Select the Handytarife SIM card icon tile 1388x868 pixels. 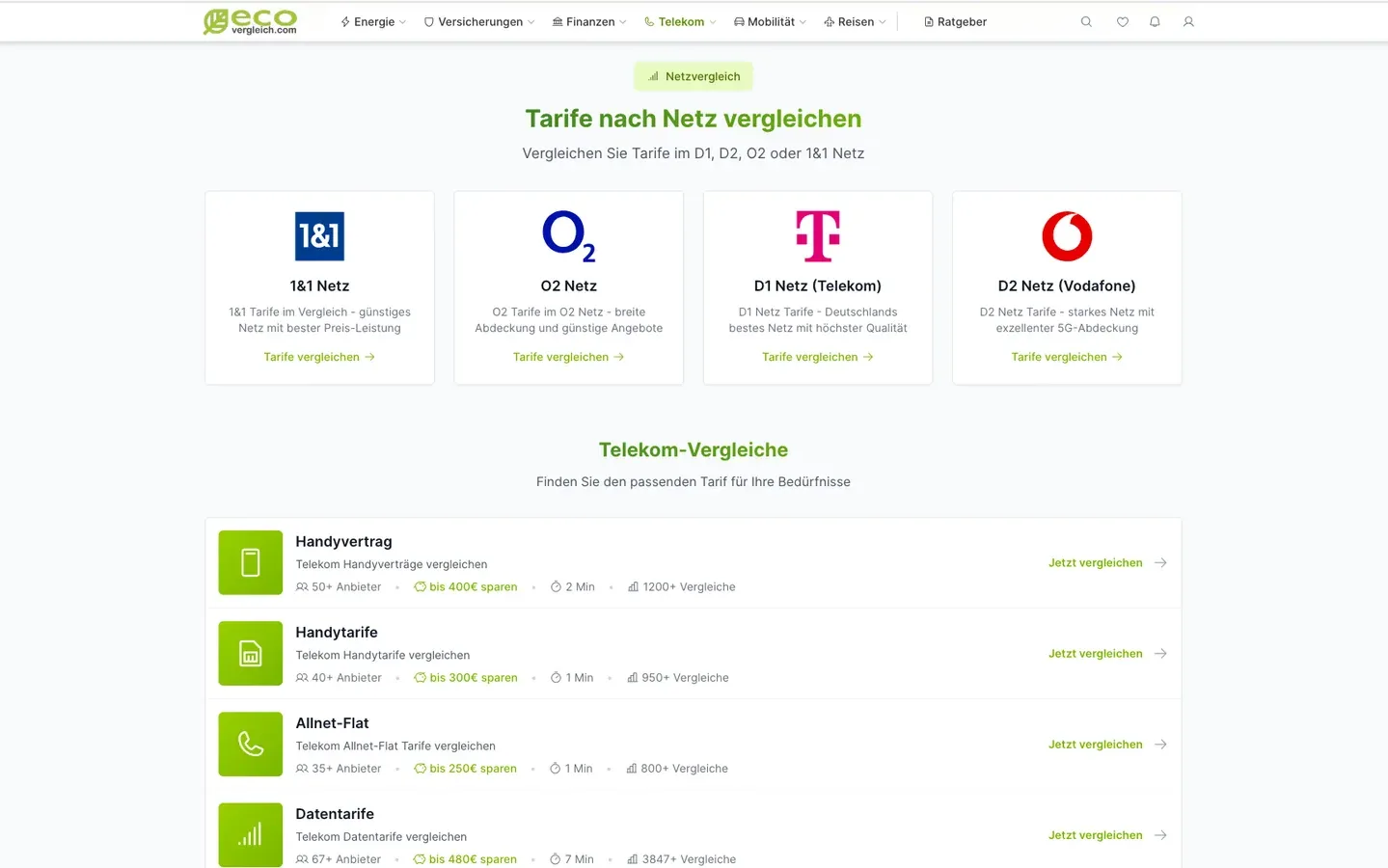coord(251,653)
